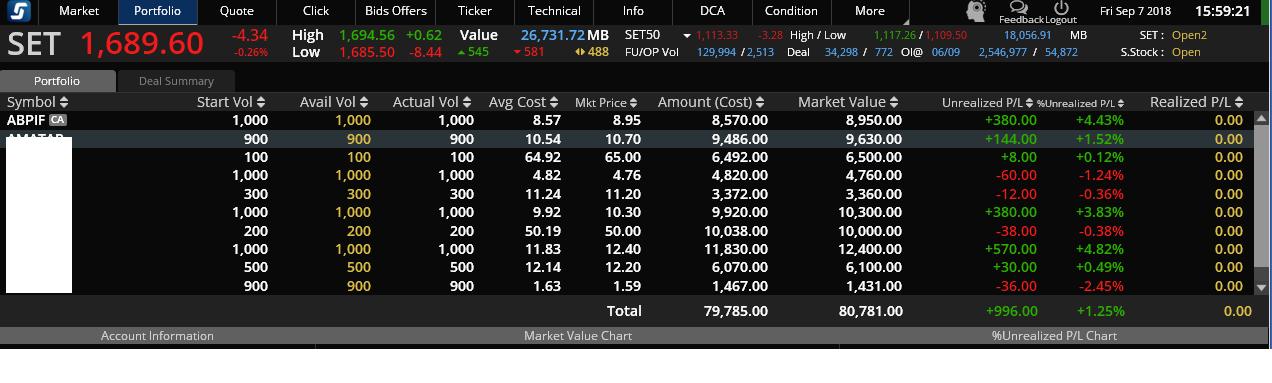The height and width of the screenshot is (383, 1272).
Task: Click the portfolio list vertical scrollbar
Action: tap(1261, 203)
